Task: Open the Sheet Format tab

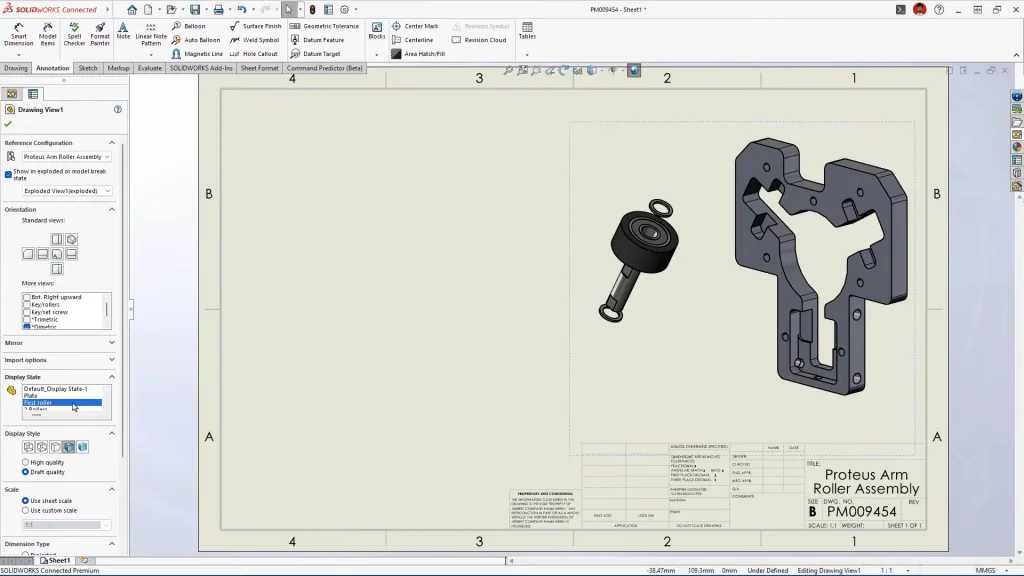Action: click(x=259, y=68)
